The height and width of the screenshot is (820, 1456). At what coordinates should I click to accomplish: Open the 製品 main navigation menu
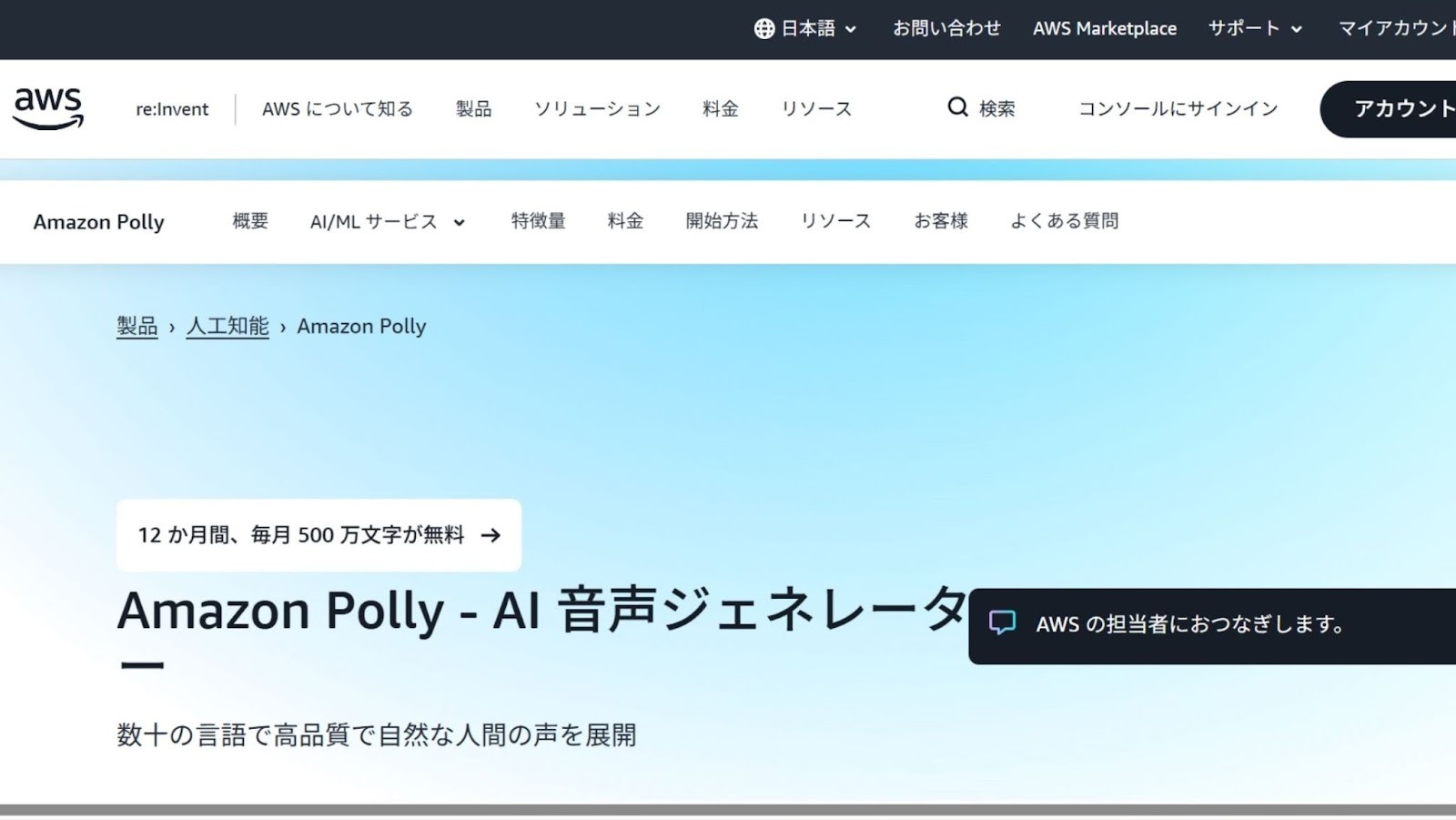pyautogui.click(x=474, y=109)
